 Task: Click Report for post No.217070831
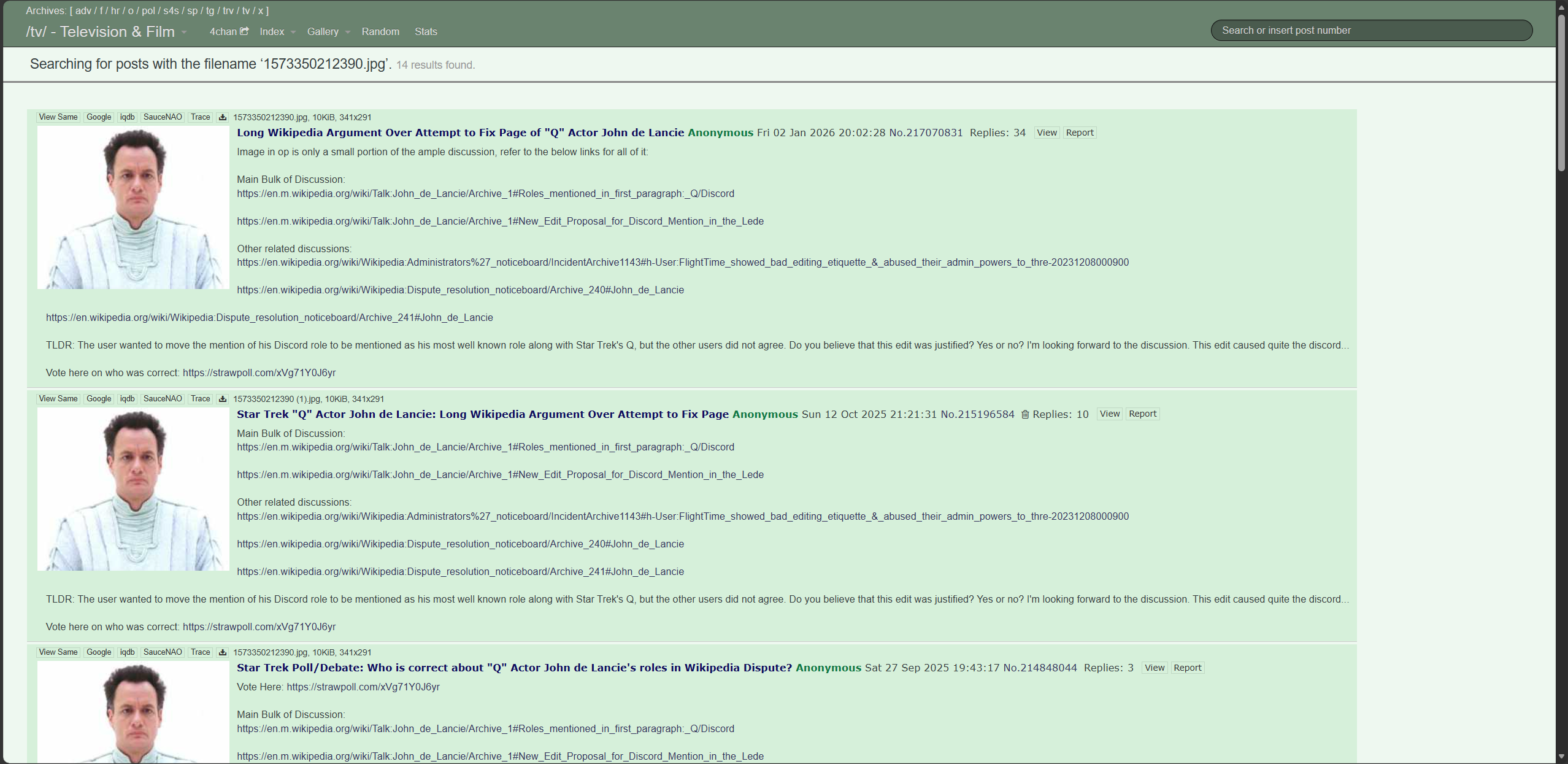(1079, 133)
